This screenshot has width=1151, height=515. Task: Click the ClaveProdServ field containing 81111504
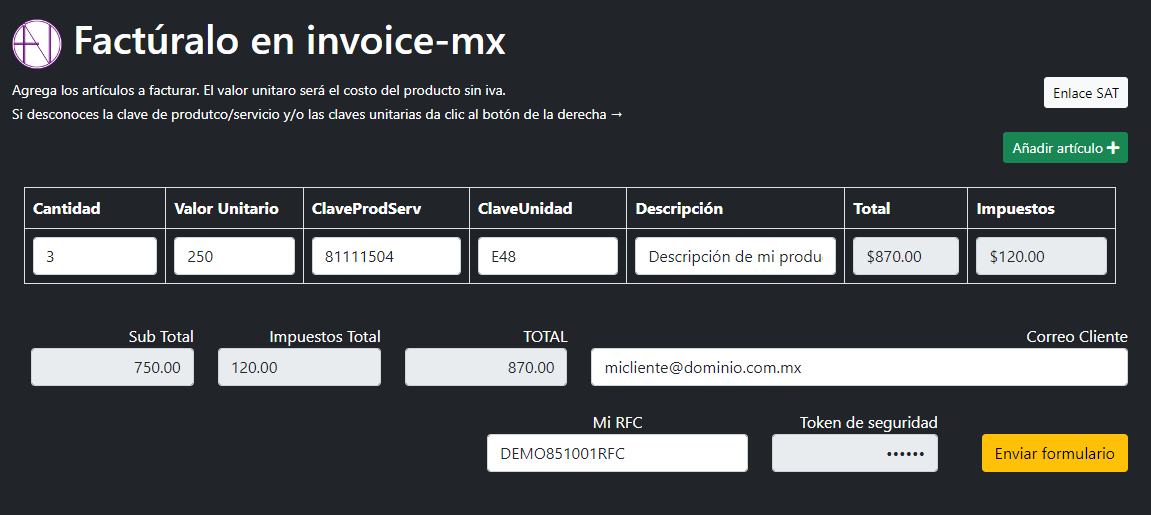pyautogui.click(x=385, y=256)
